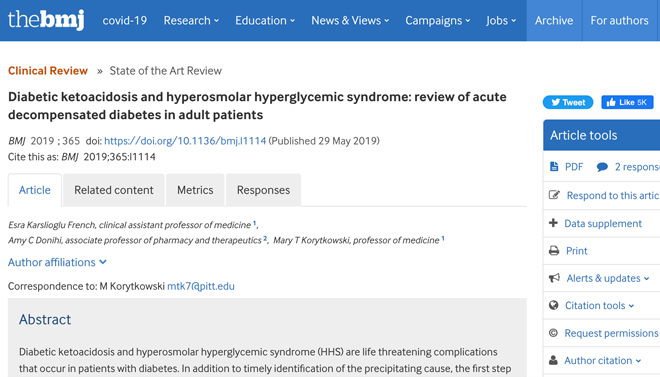The height and width of the screenshot is (377, 660).
Task: Open the News & Views dropdown
Action: point(350,20)
